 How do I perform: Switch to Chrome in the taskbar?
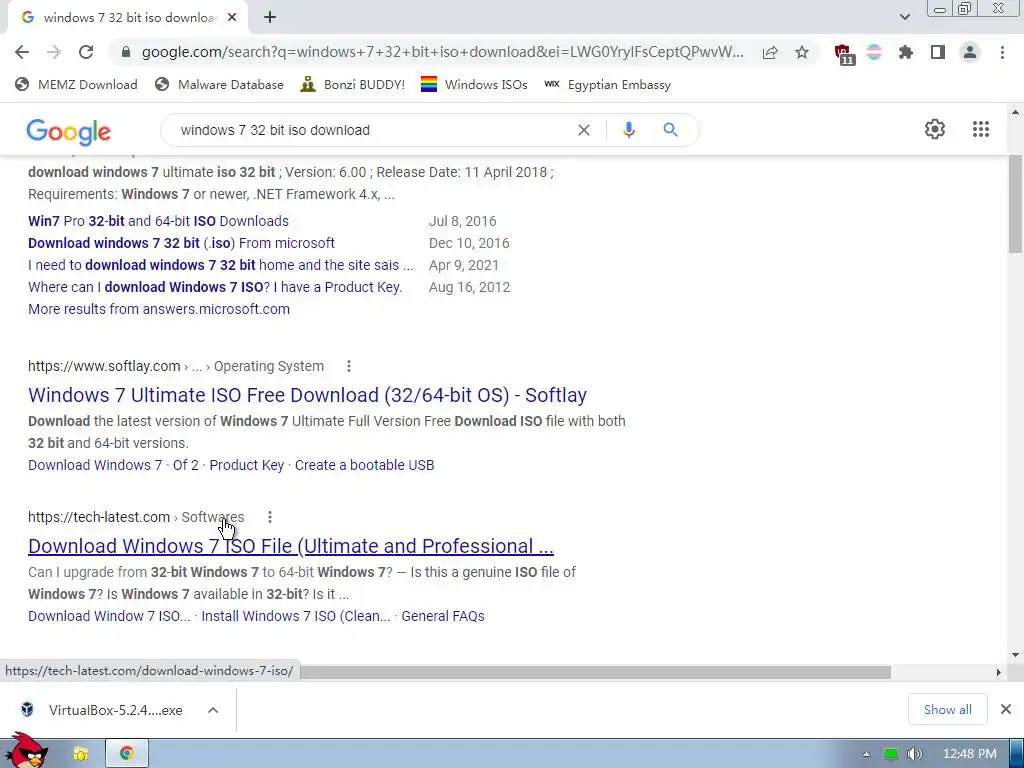coord(127,753)
